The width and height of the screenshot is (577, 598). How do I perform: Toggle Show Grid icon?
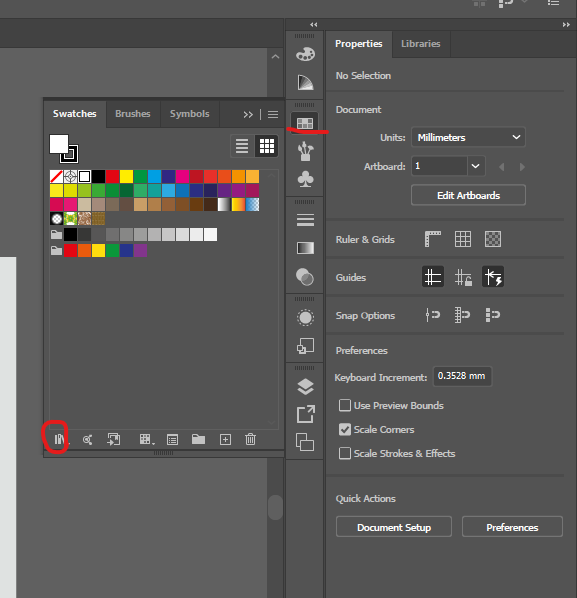coord(463,239)
